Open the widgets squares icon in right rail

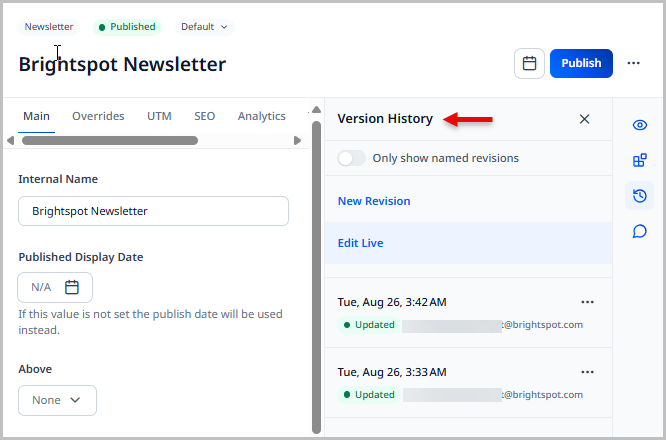pyautogui.click(x=640, y=161)
